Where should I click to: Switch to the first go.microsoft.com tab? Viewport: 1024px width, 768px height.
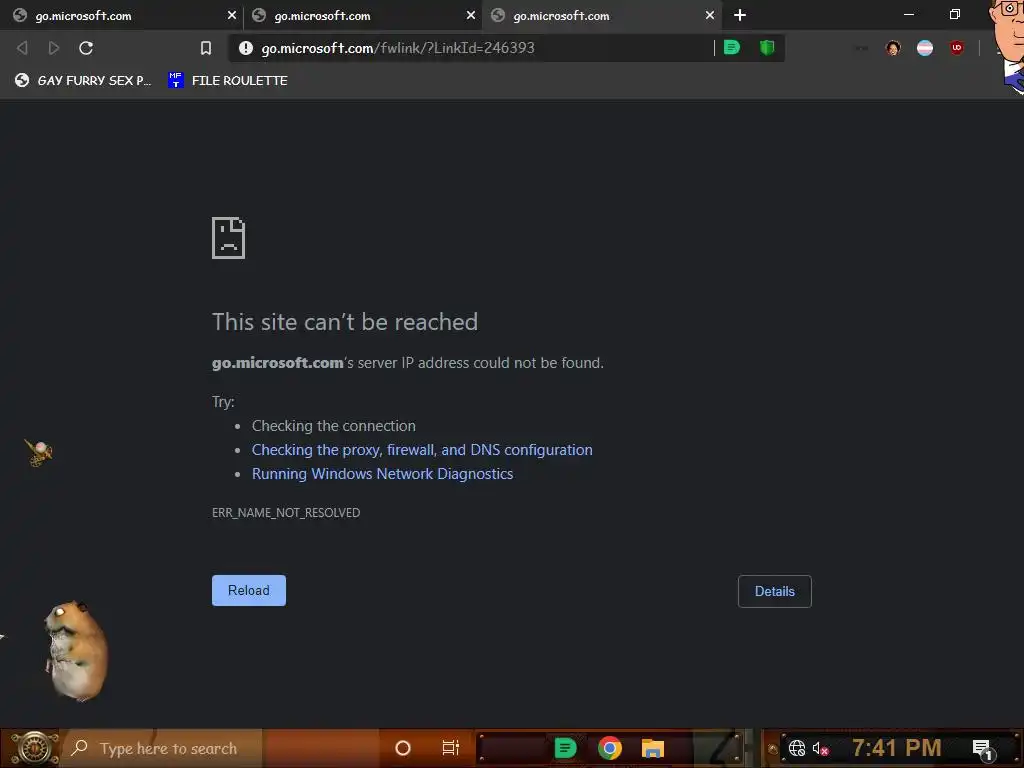coord(121,16)
